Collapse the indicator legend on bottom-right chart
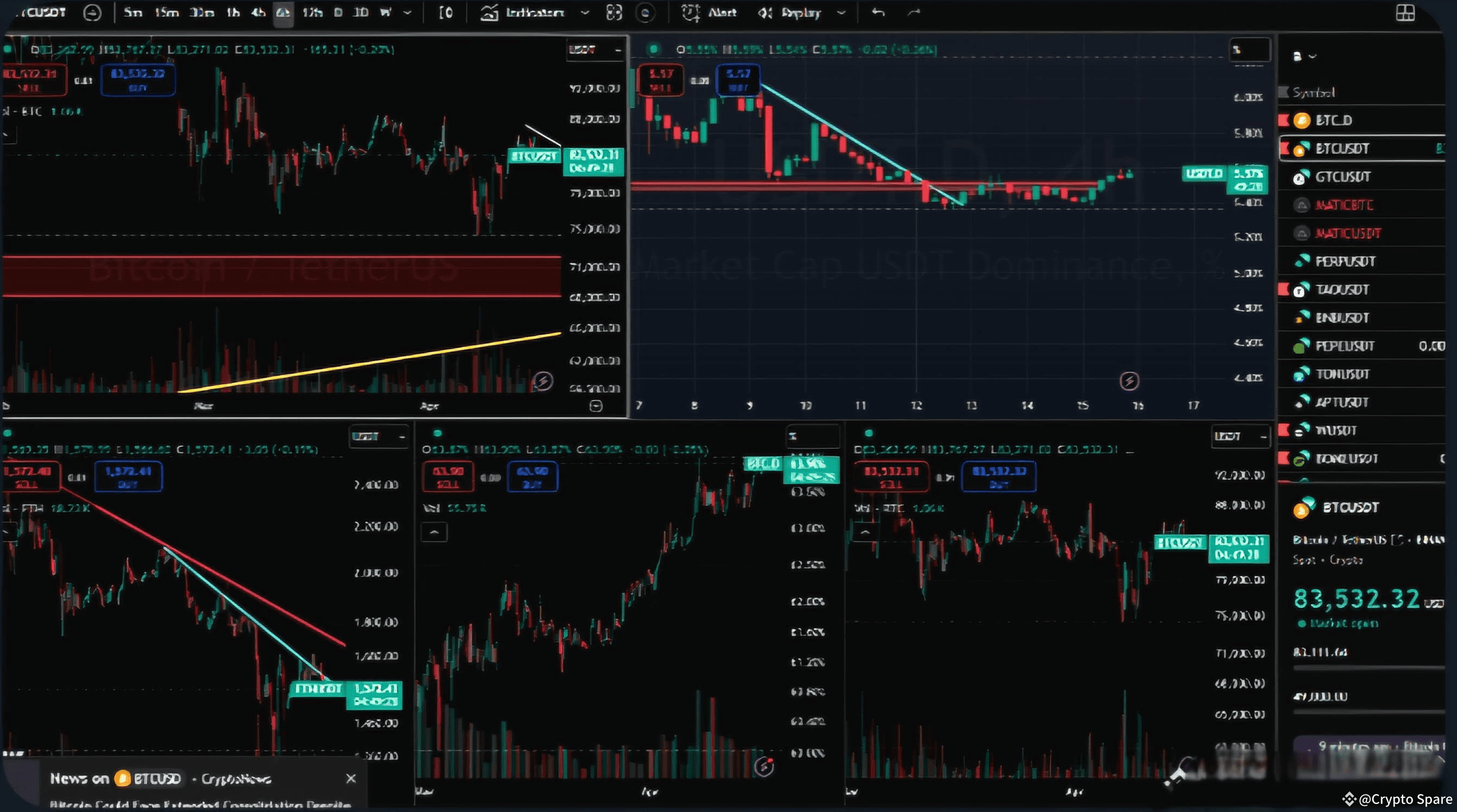The width and height of the screenshot is (1457, 812). click(x=865, y=532)
